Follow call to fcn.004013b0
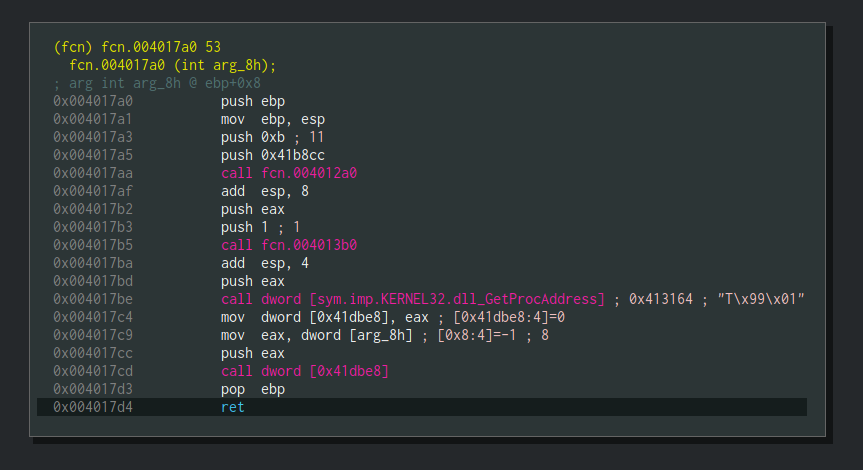 point(289,245)
